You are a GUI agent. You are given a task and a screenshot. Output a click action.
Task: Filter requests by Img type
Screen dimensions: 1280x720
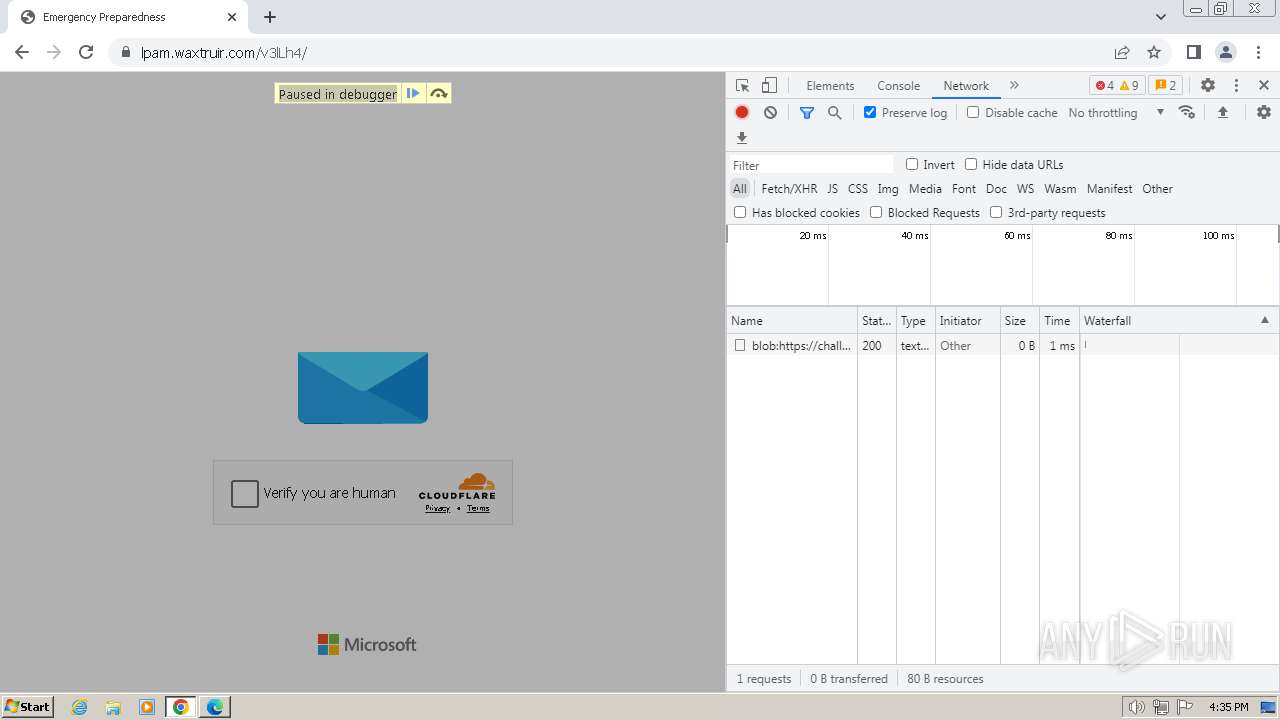888,188
